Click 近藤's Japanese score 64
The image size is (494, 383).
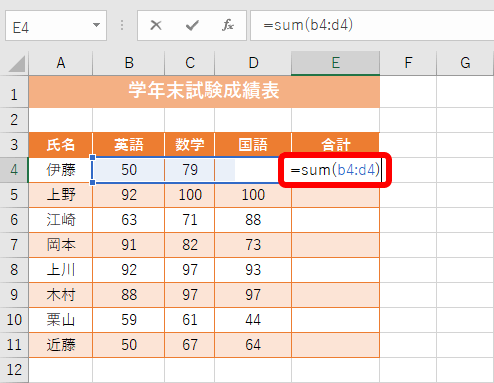click(x=253, y=345)
